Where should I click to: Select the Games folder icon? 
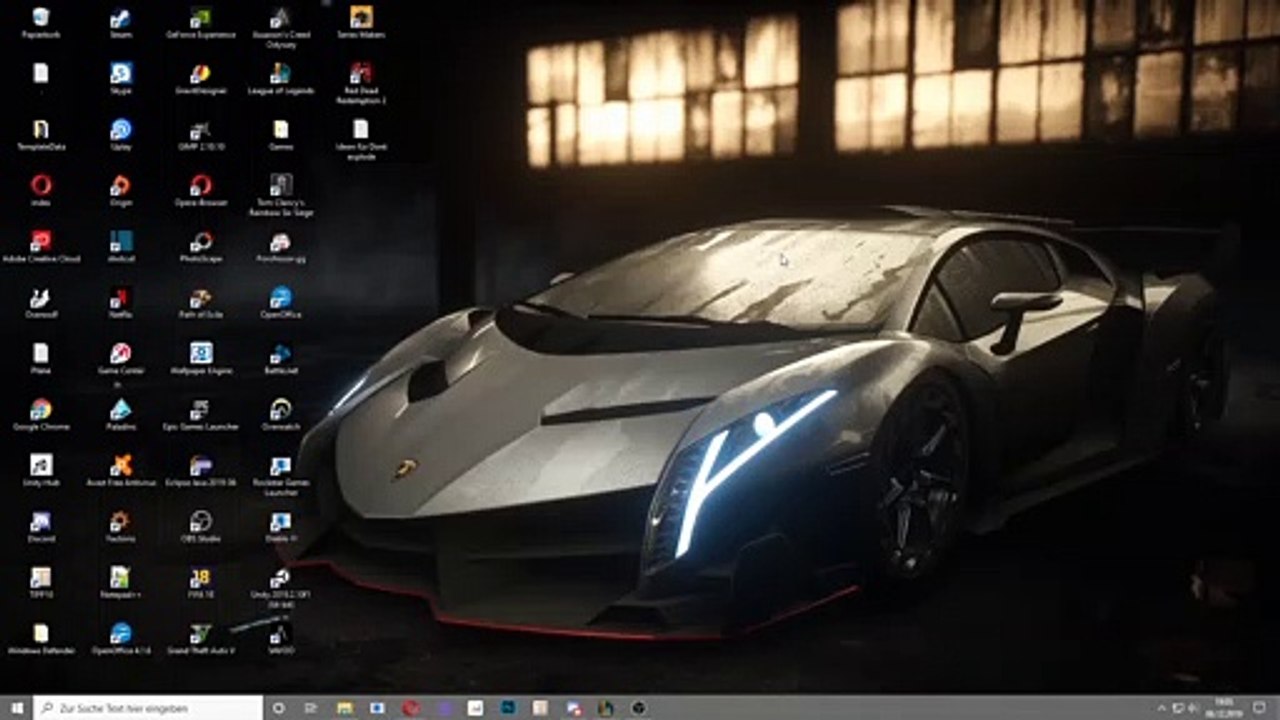coord(280,134)
